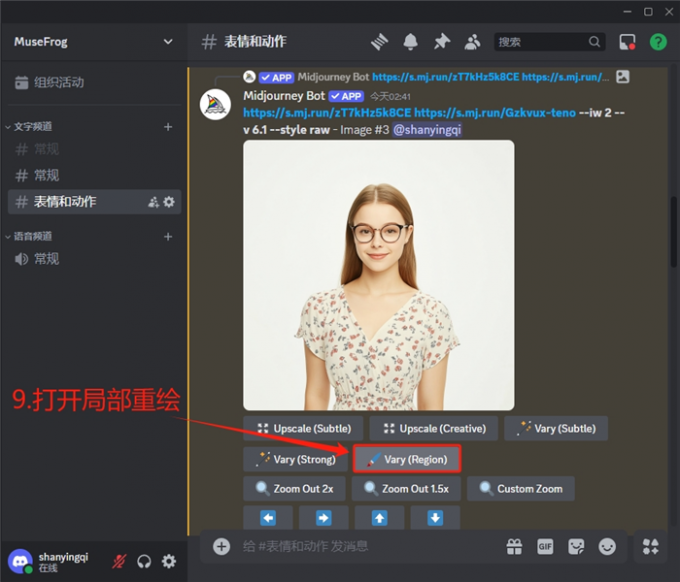Select the bright 常规 text channel
The width and height of the screenshot is (680, 582).
pos(94,175)
